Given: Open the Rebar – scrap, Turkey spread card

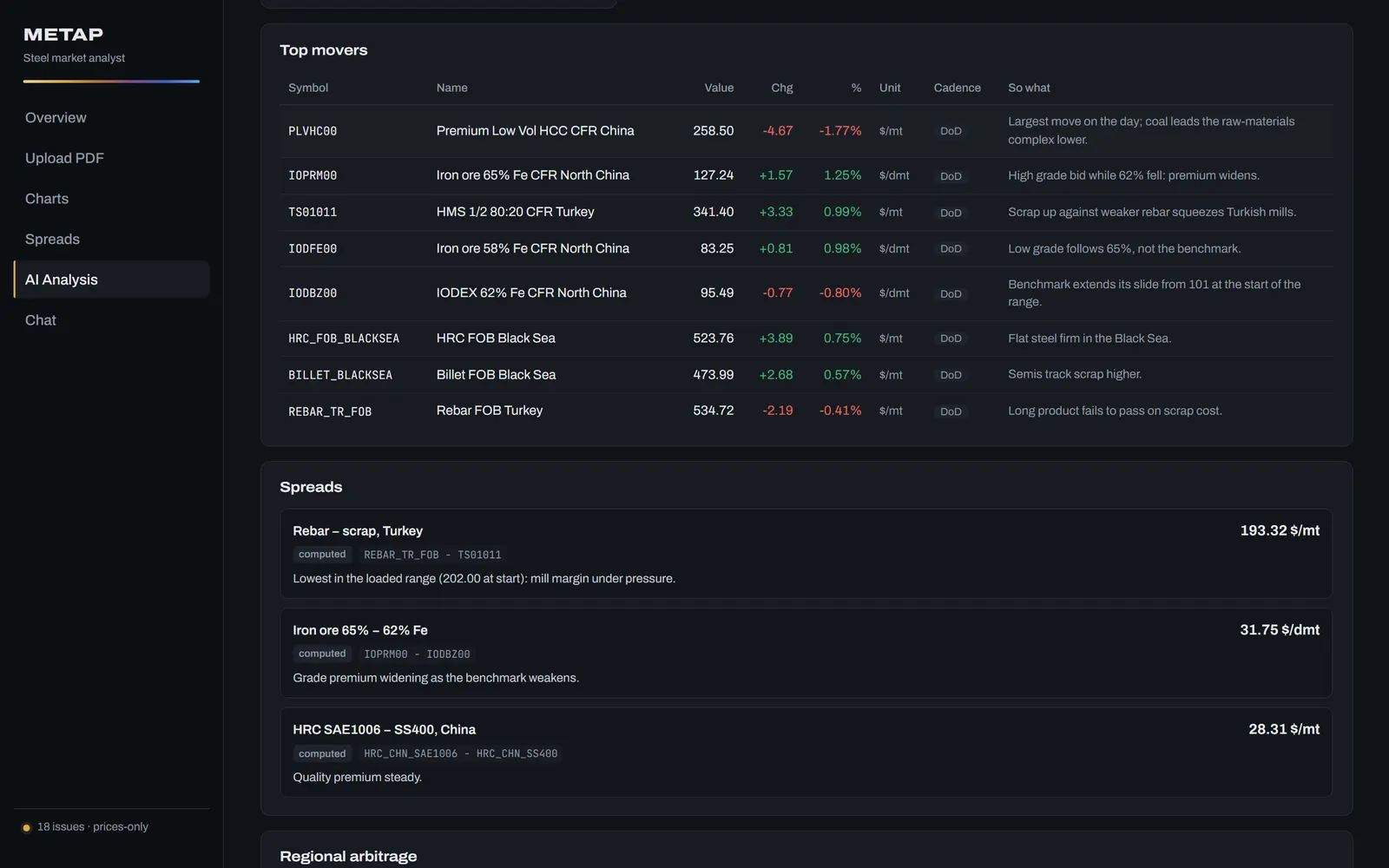Looking at the screenshot, I should point(806,554).
